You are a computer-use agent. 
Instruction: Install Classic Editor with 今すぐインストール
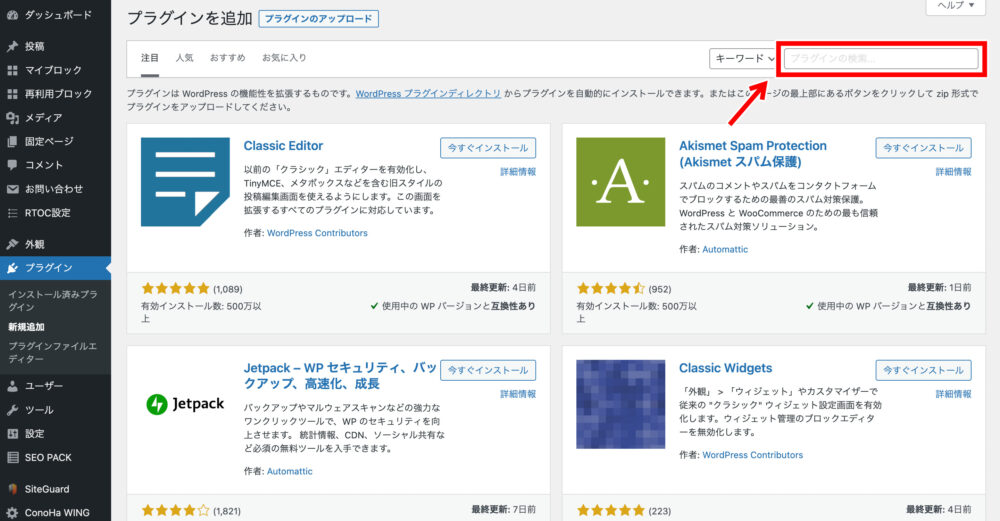(x=488, y=148)
